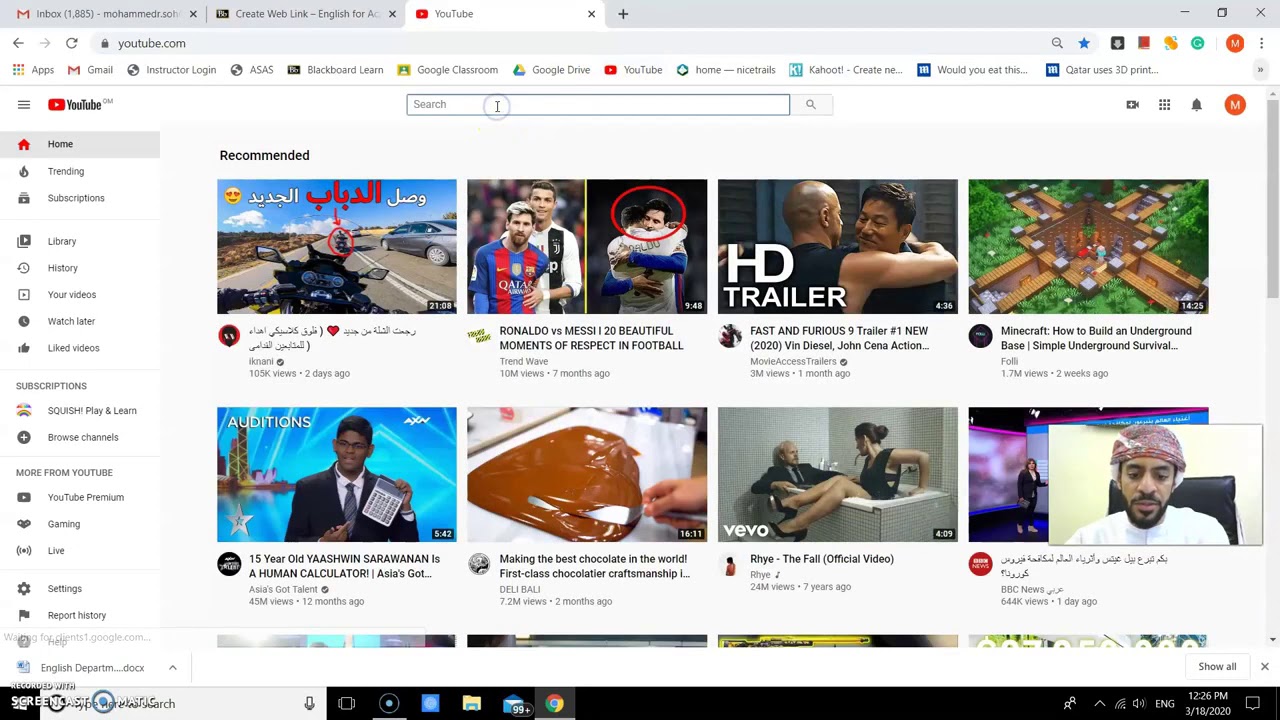Play the chocolate making video thumbnail
1280x720 pixels.
pos(587,474)
